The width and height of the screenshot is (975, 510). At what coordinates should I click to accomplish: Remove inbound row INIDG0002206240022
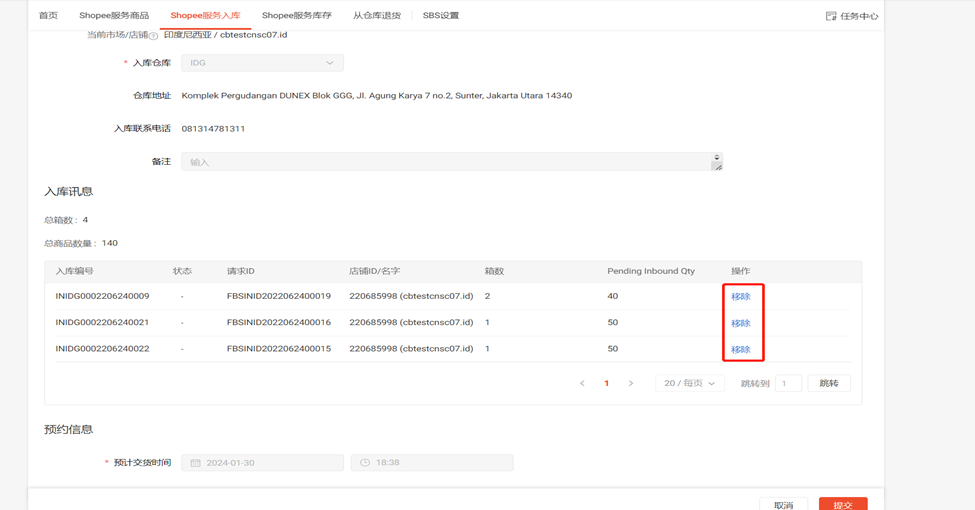[740, 350]
